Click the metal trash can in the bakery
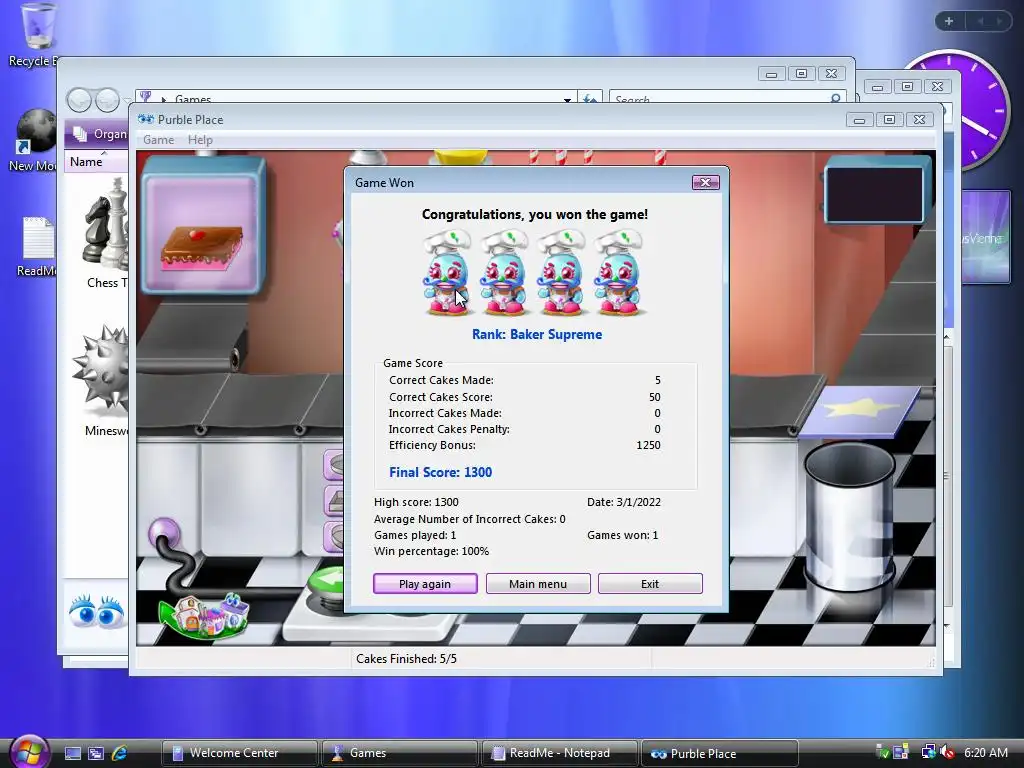 tap(849, 516)
